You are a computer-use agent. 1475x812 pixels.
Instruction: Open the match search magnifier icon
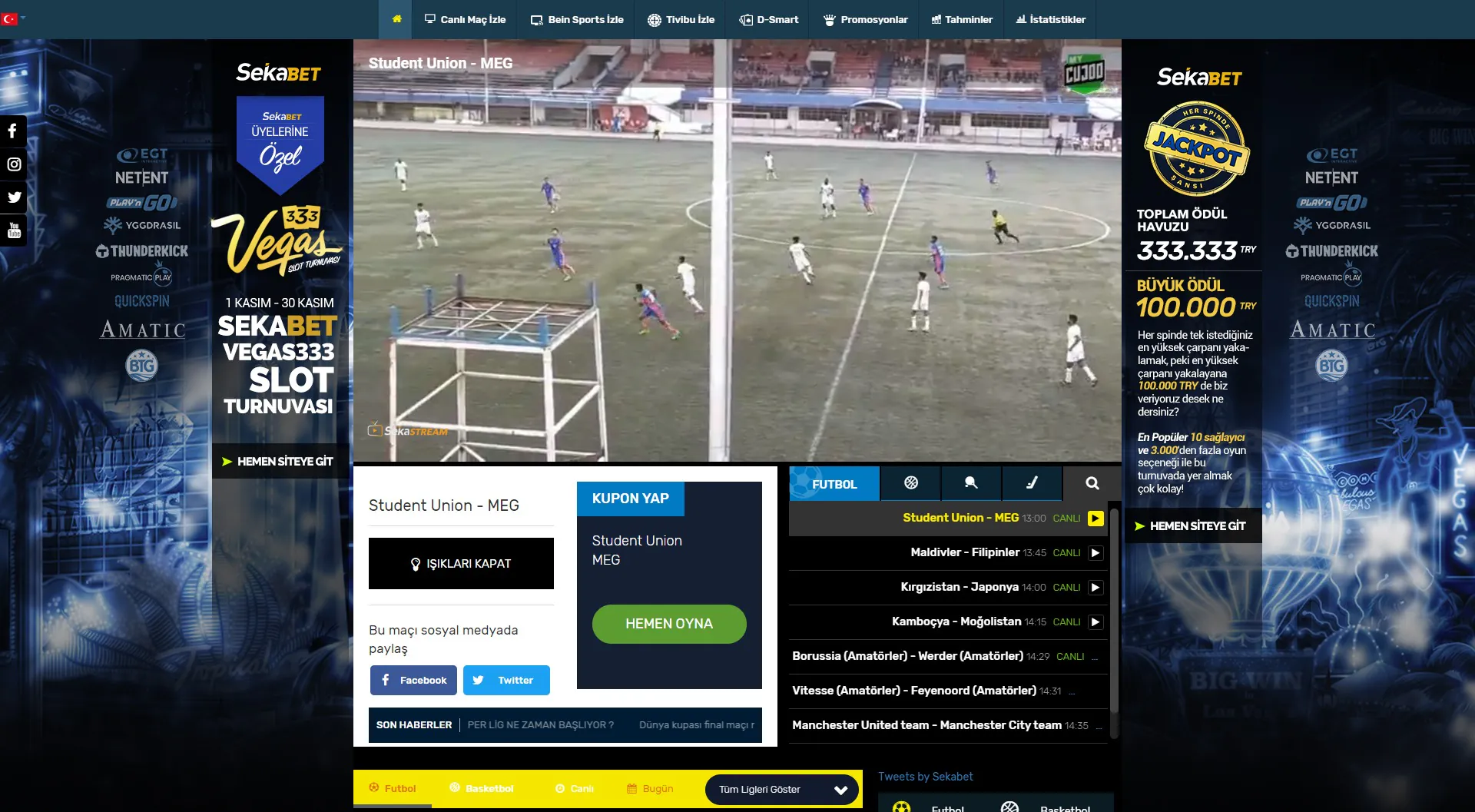tap(1092, 483)
